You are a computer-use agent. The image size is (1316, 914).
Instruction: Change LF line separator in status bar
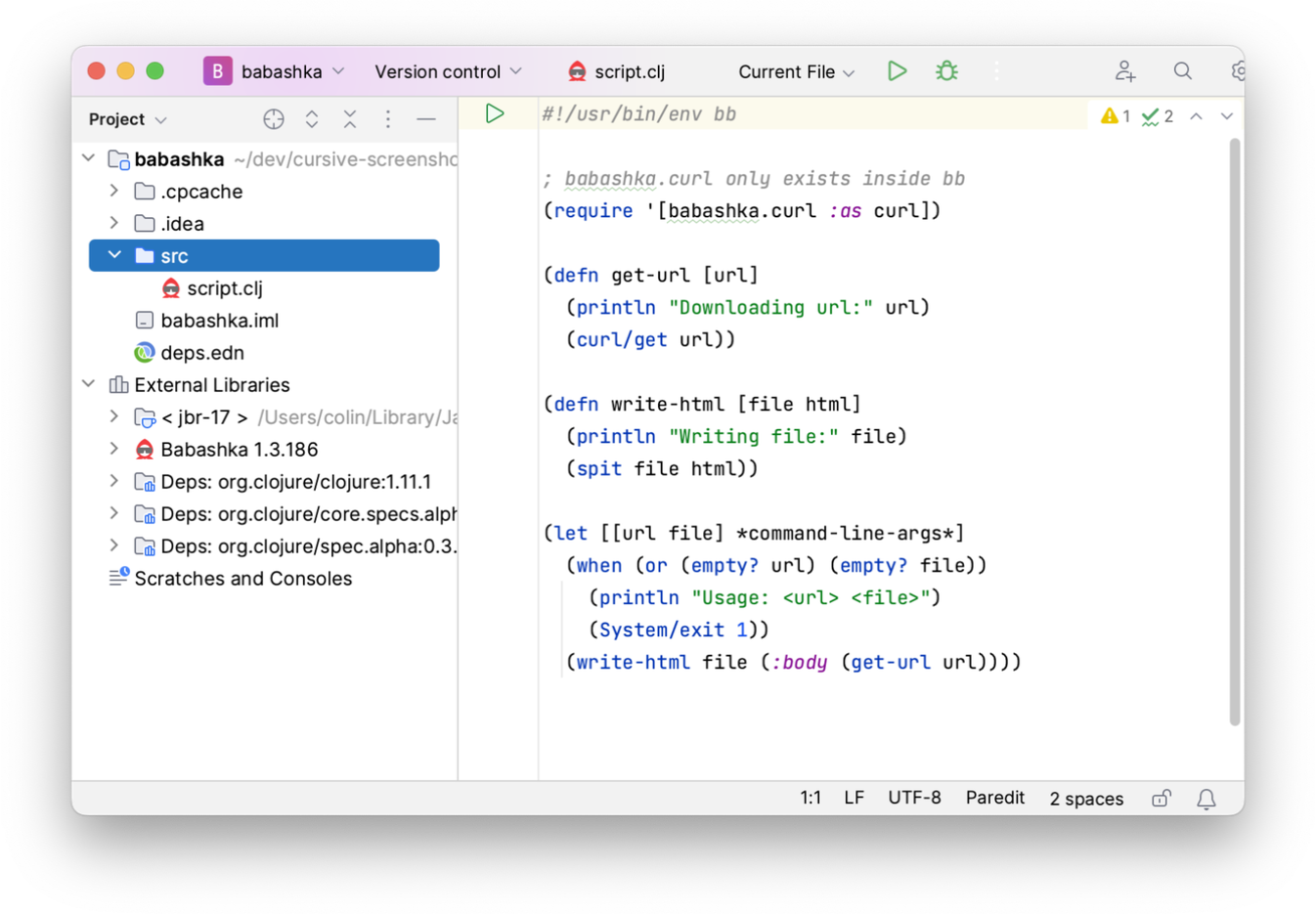click(x=854, y=798)
